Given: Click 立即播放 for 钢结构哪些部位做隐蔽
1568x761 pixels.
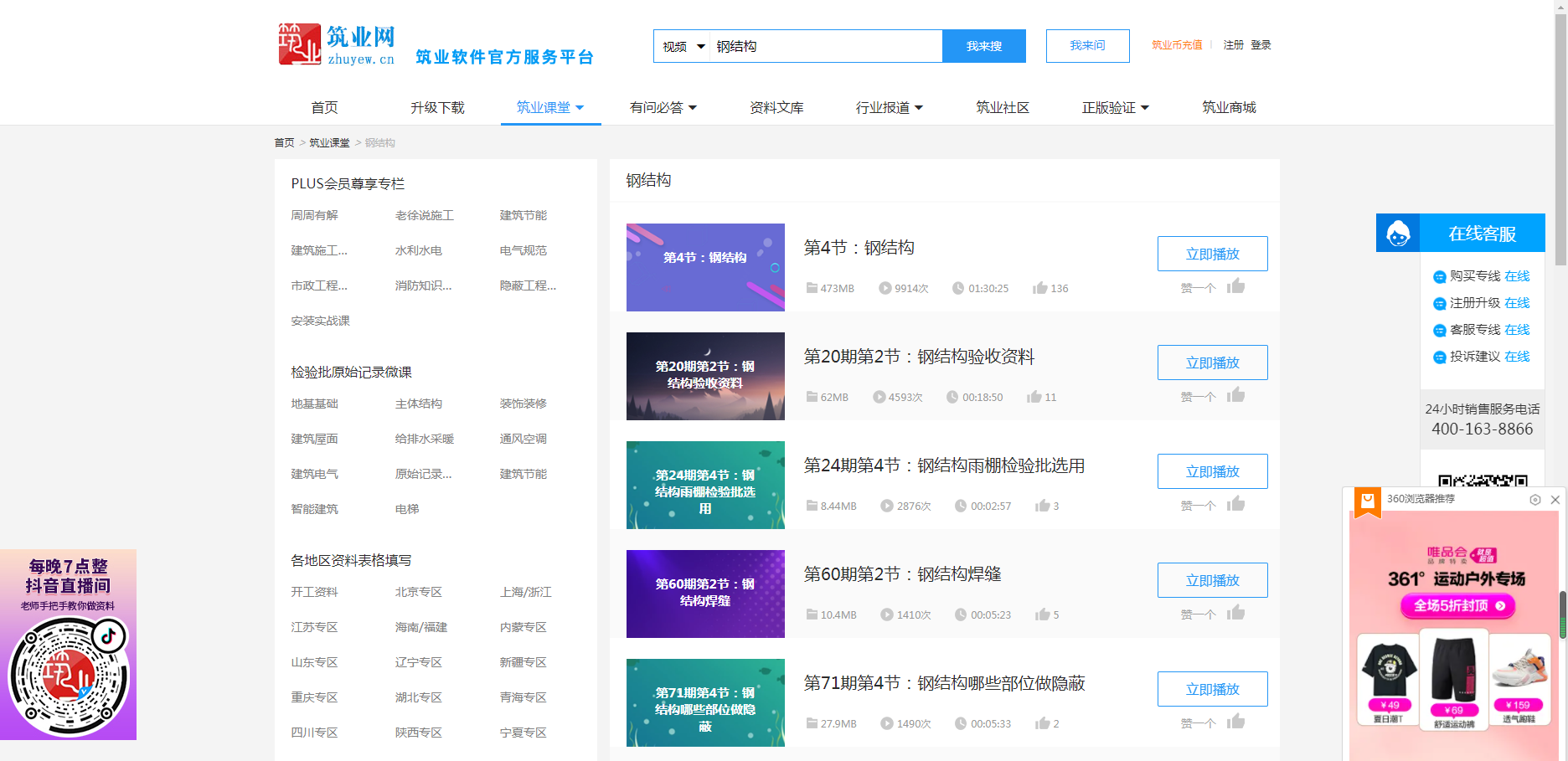Looking at the screenshot, I should 1212,689.
